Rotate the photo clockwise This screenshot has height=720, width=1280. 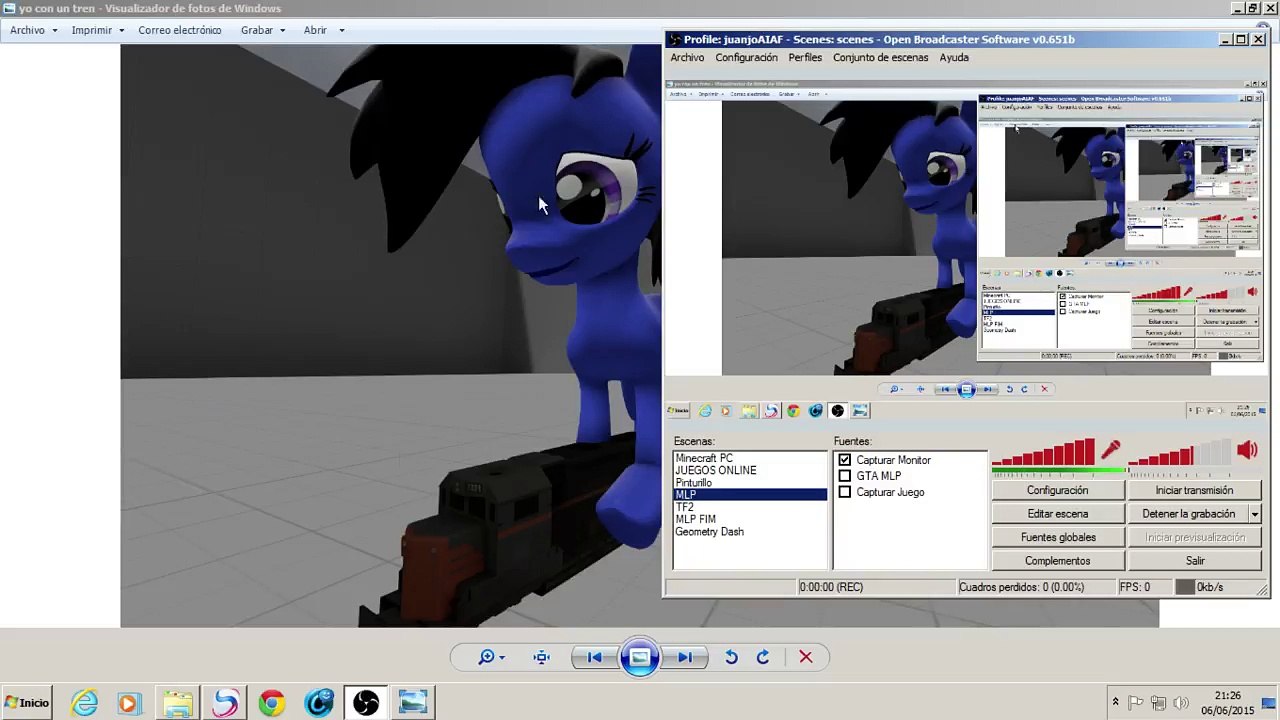pos(763,657)
